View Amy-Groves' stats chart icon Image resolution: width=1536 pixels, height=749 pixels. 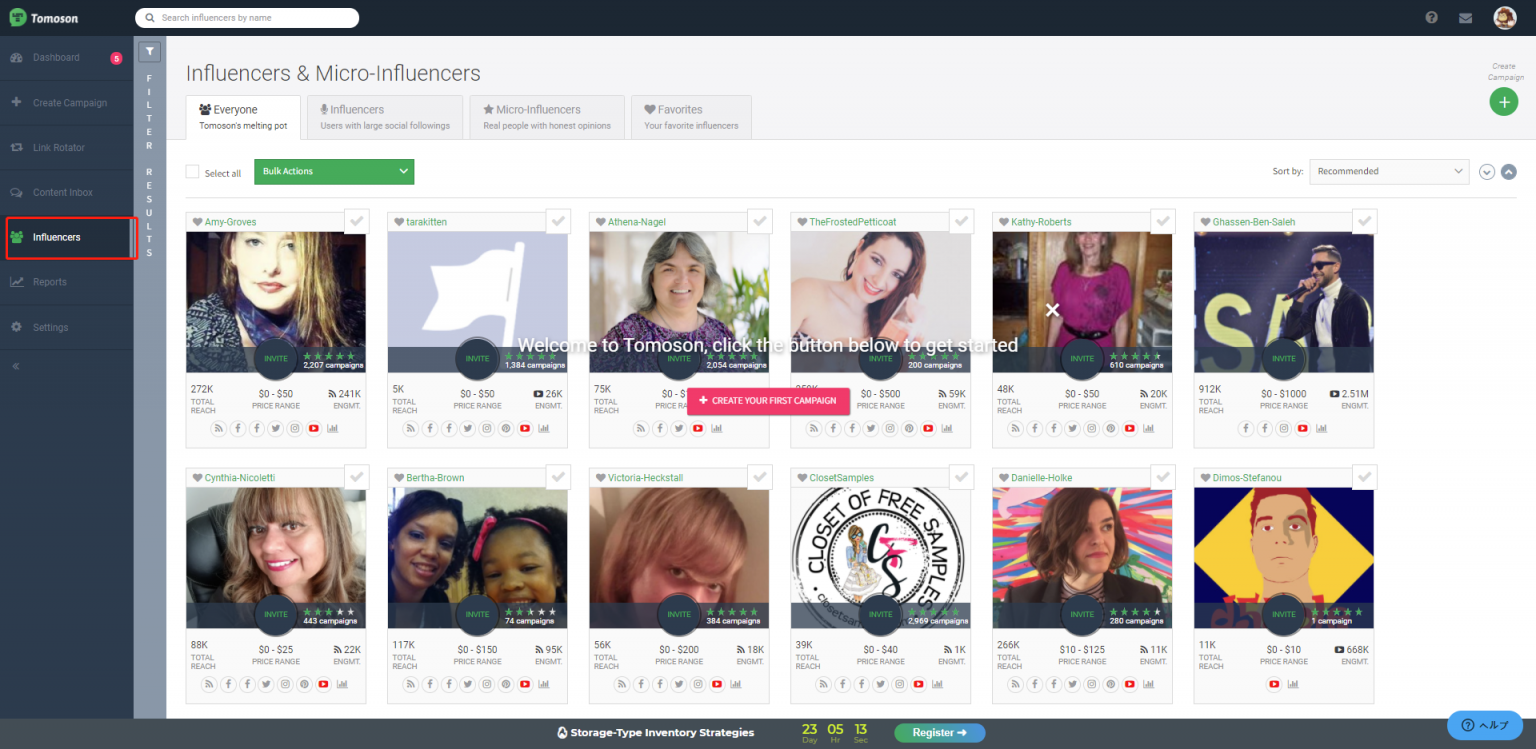[333, 428]
